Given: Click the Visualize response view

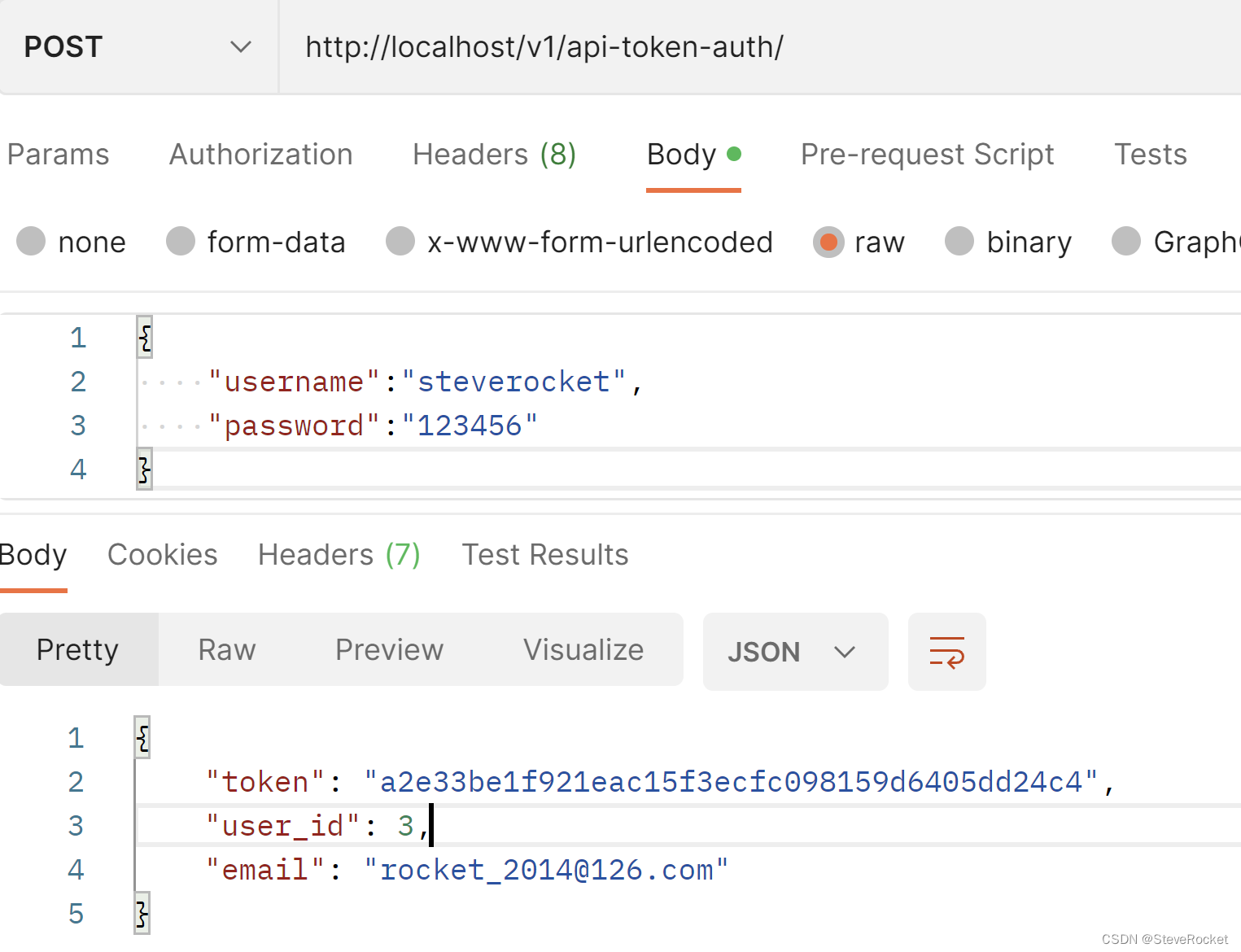Looking at the screenshot, I should (583, 650).
